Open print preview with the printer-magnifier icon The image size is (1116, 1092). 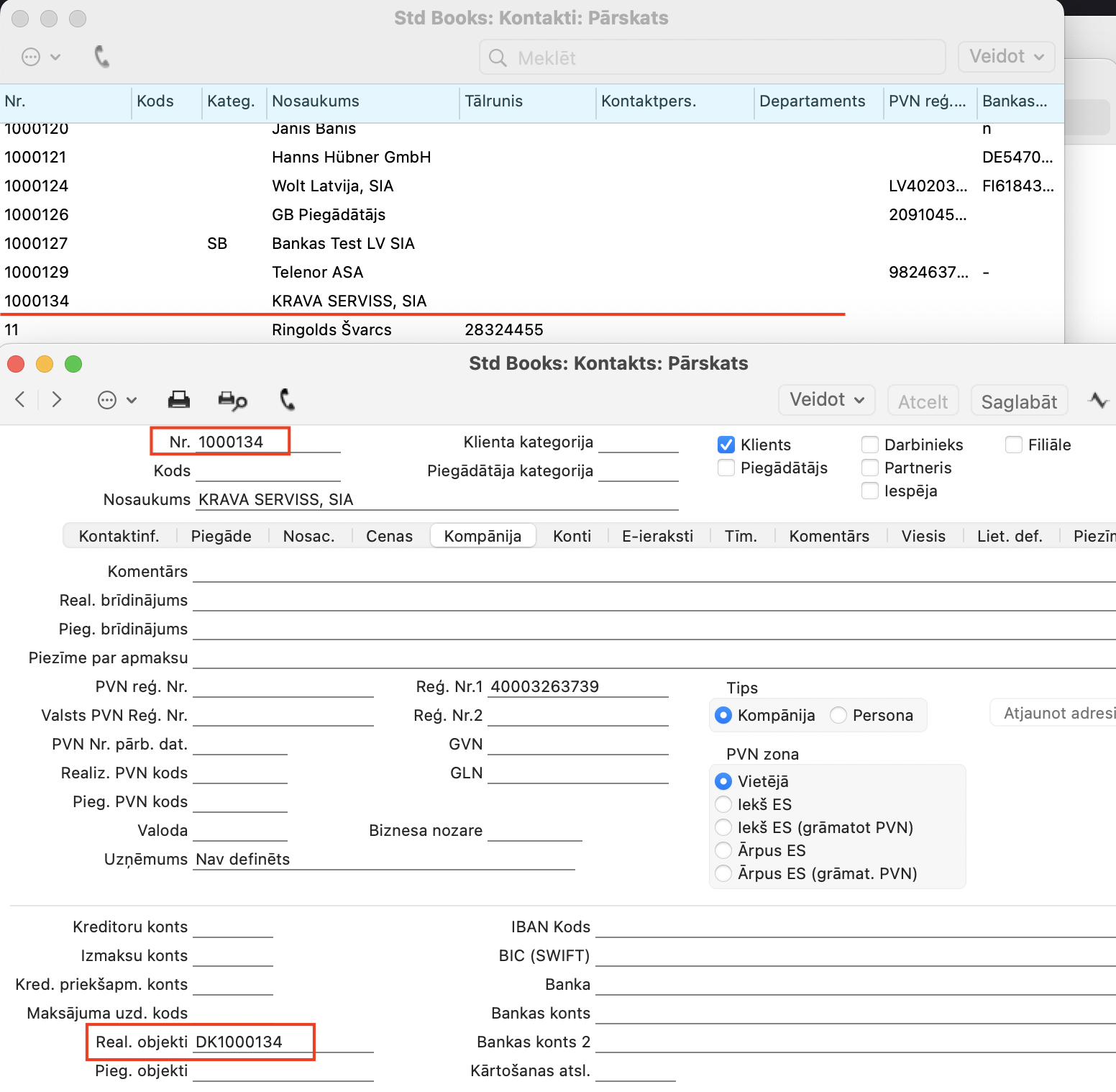(x=232, y=401)
